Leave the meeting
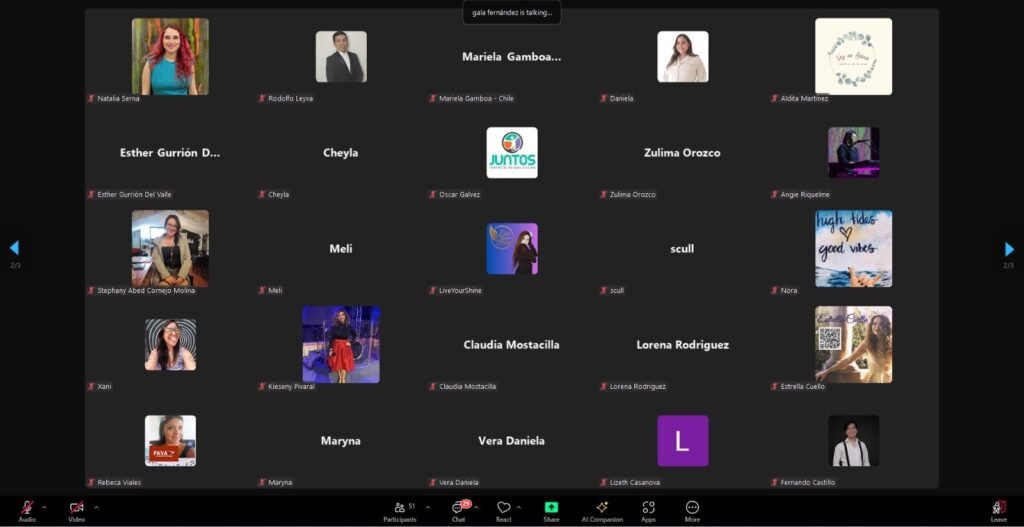1024x527 pixels. point(999,511)
